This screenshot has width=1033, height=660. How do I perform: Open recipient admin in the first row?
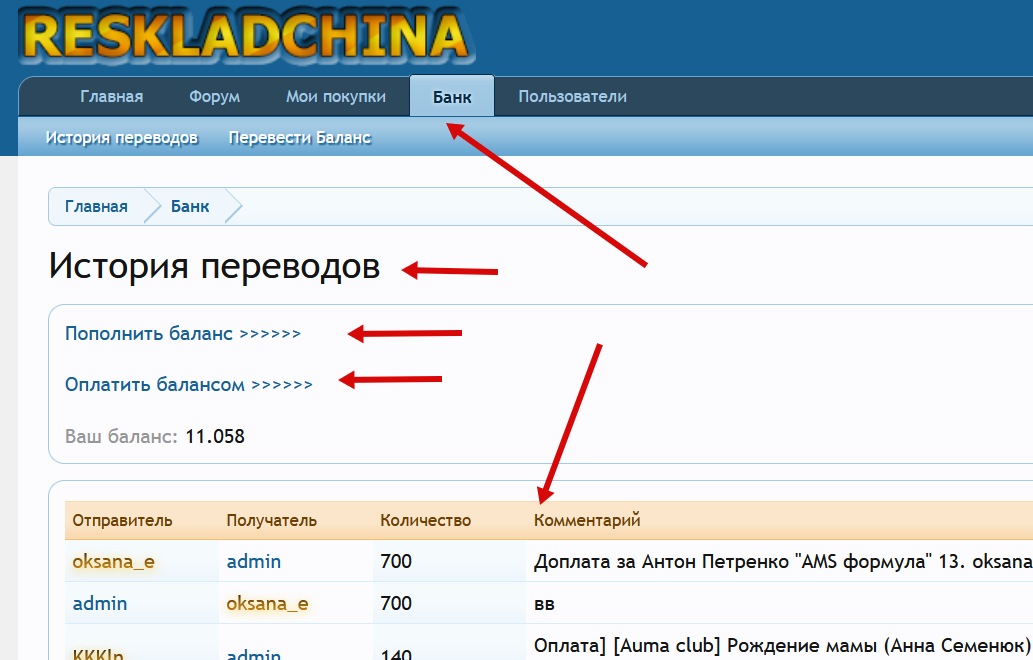click(x=253, y=561)
